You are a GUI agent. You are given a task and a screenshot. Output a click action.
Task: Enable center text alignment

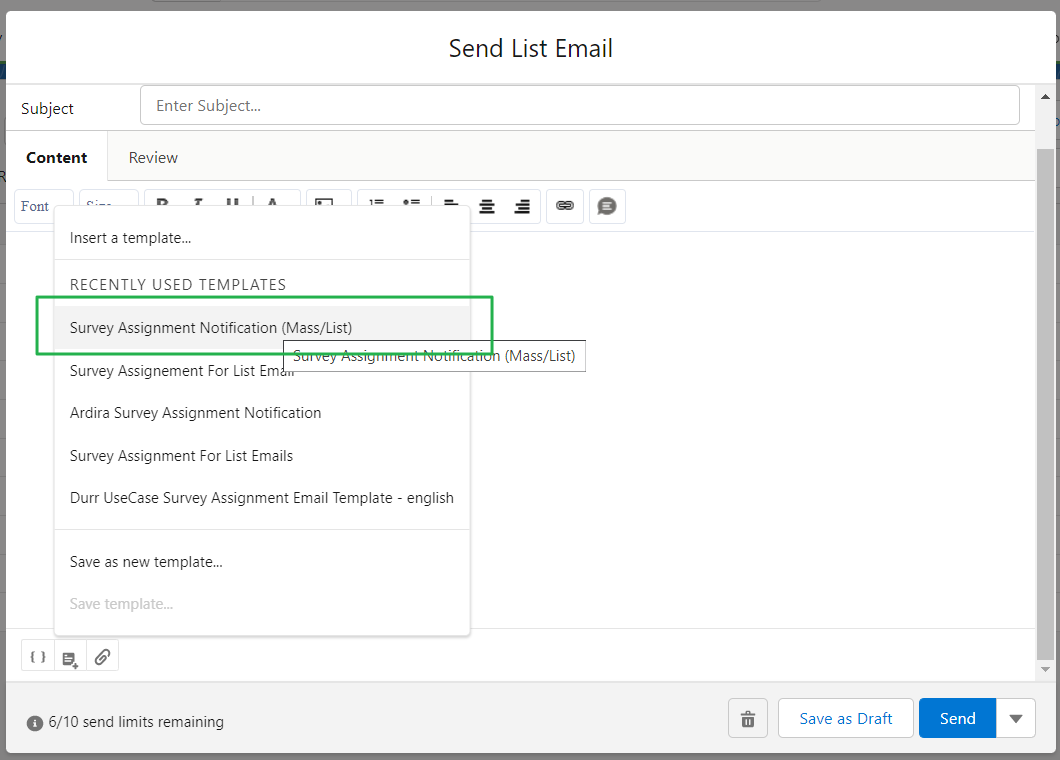pos(486,206)
